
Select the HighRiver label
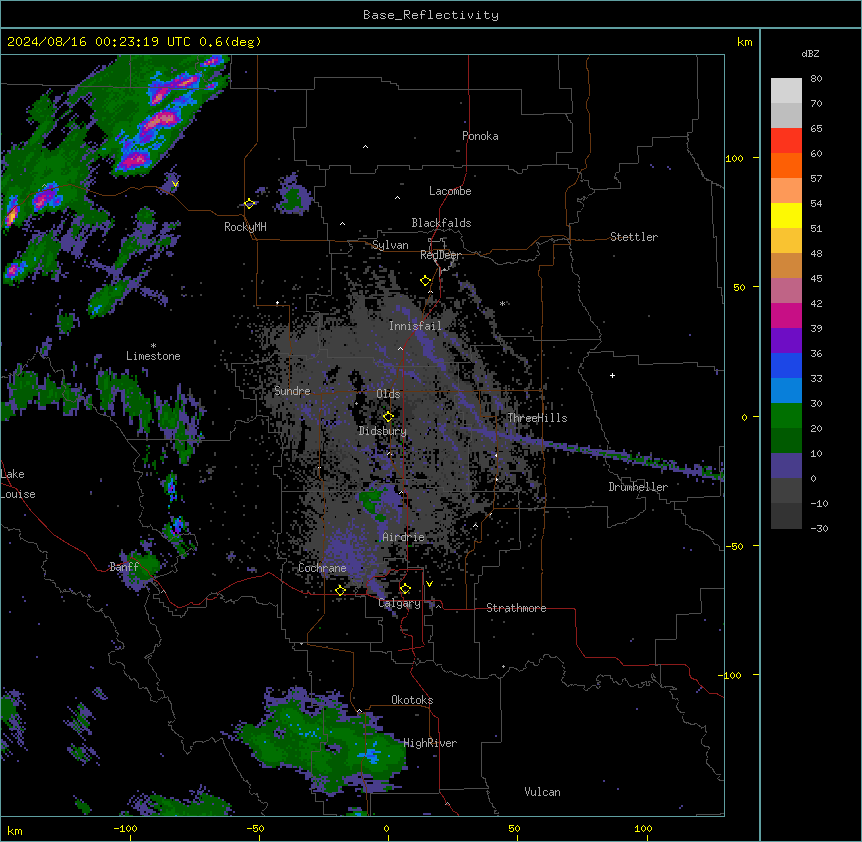430,743
